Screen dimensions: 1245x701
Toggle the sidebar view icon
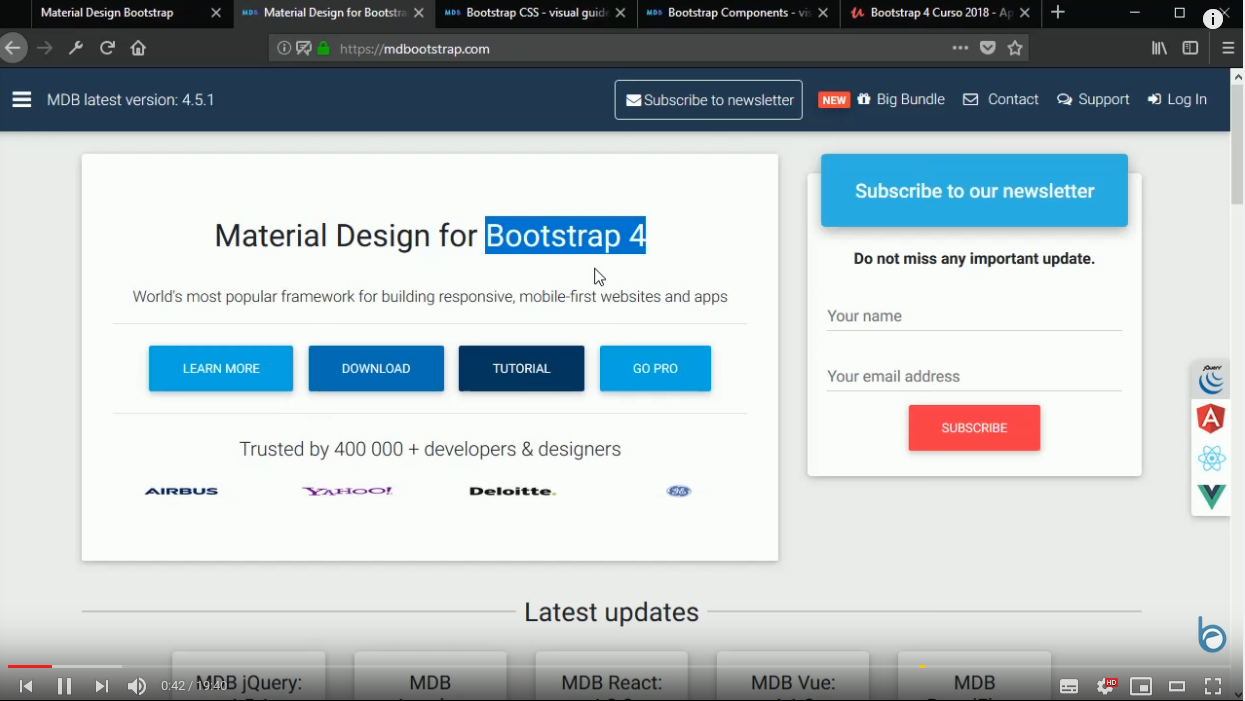[1190, 48]
